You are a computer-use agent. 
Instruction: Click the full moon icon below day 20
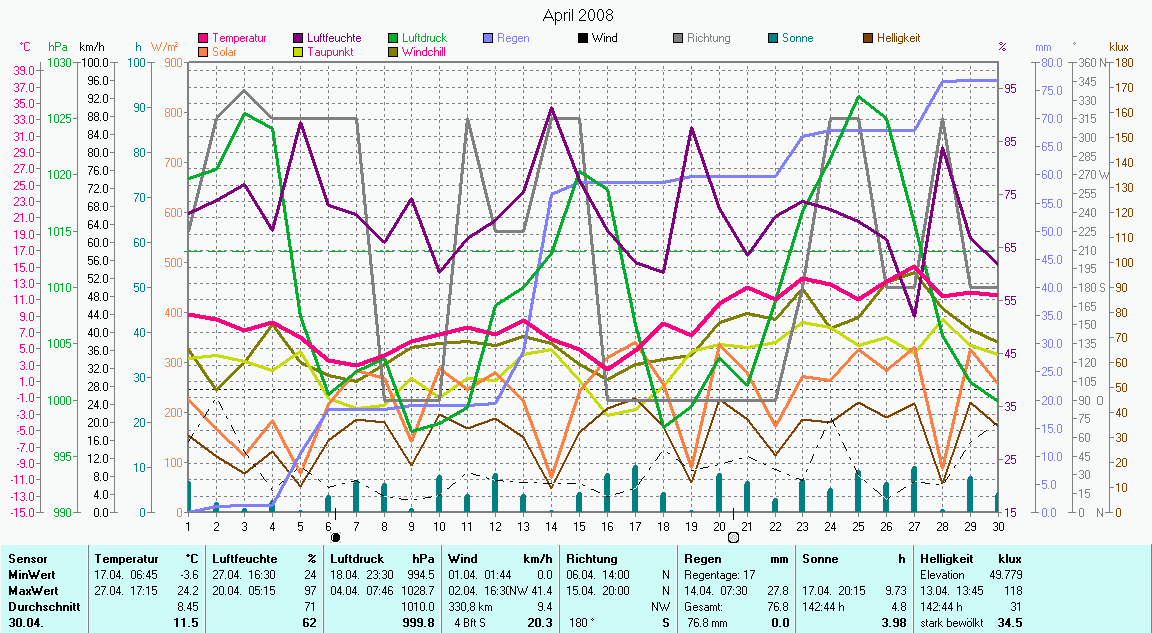tap(733, 537)
